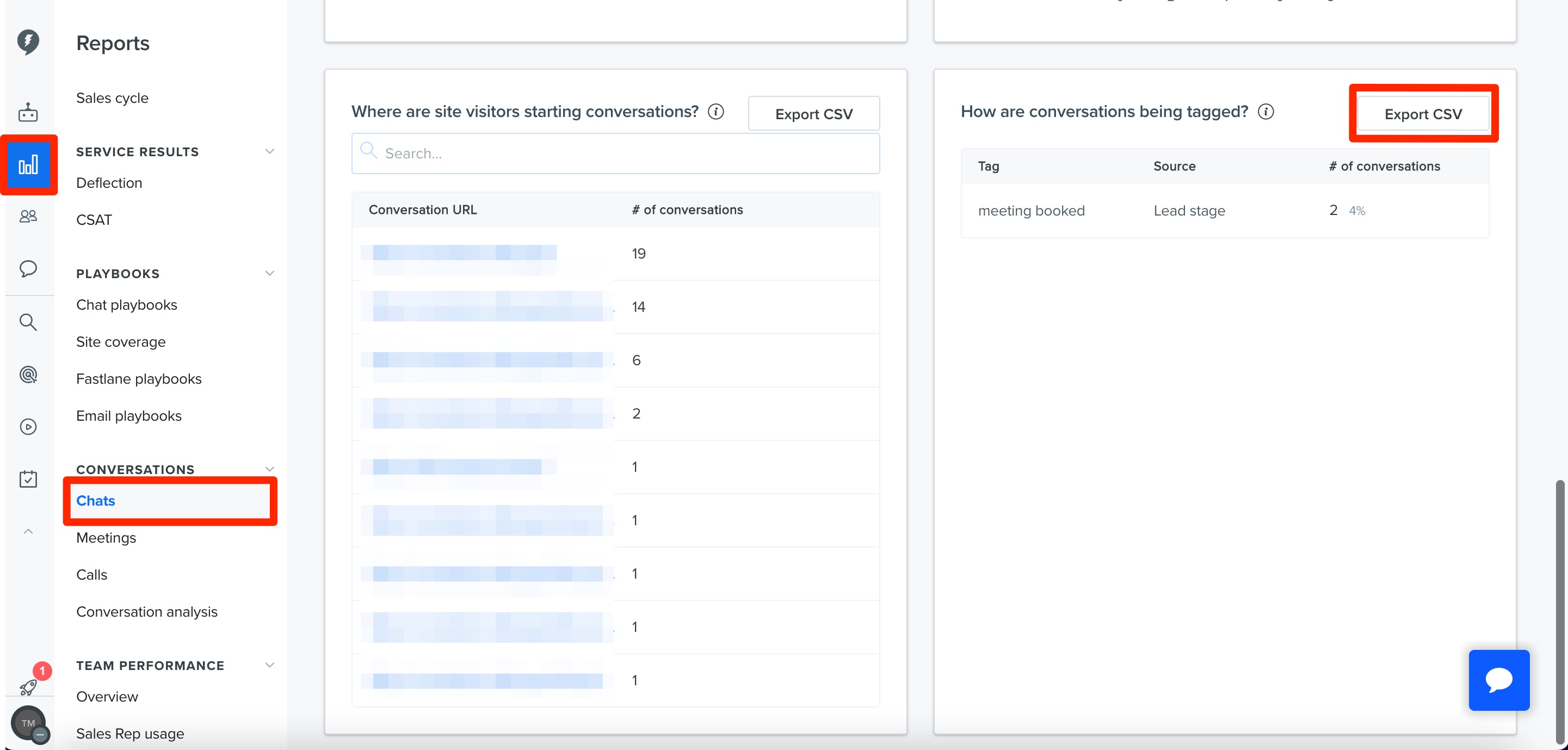Collapse sidebar icons with up chevron
1568x750 pixels.
click(x=28, y=531)
